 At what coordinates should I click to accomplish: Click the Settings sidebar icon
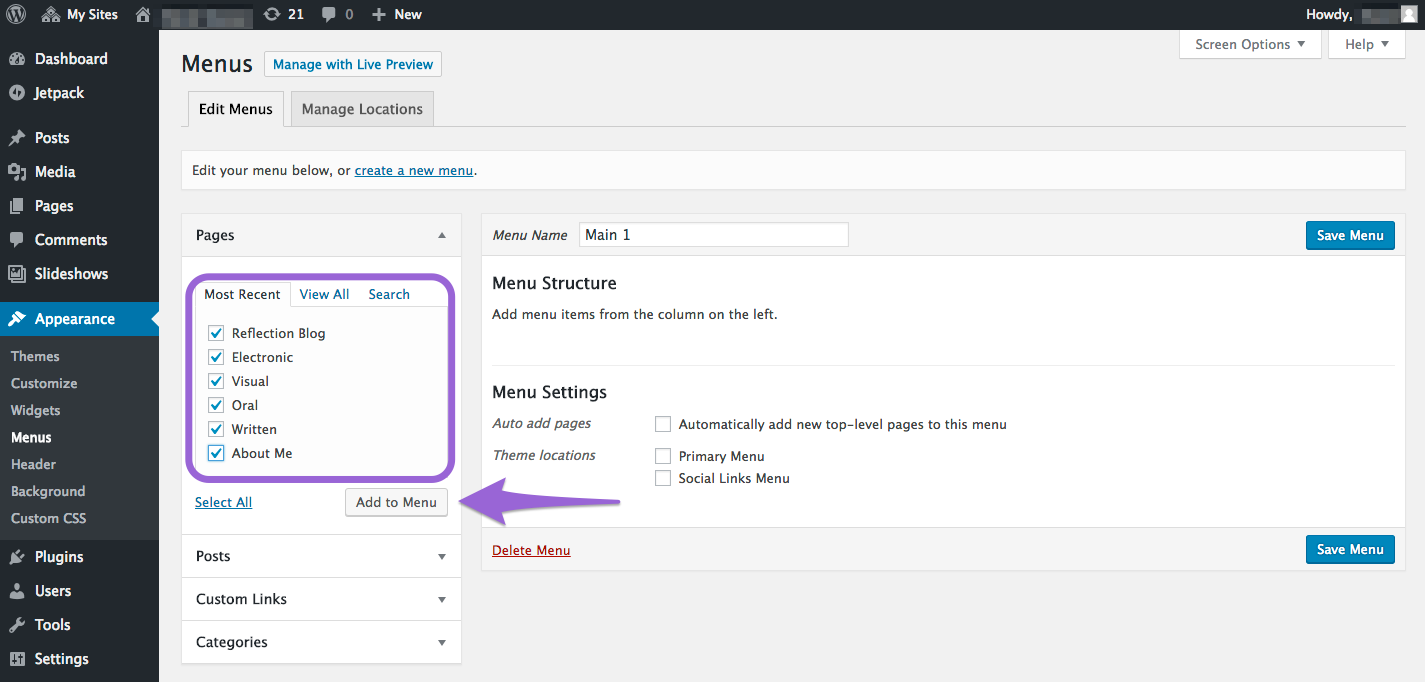coord(17,659)
